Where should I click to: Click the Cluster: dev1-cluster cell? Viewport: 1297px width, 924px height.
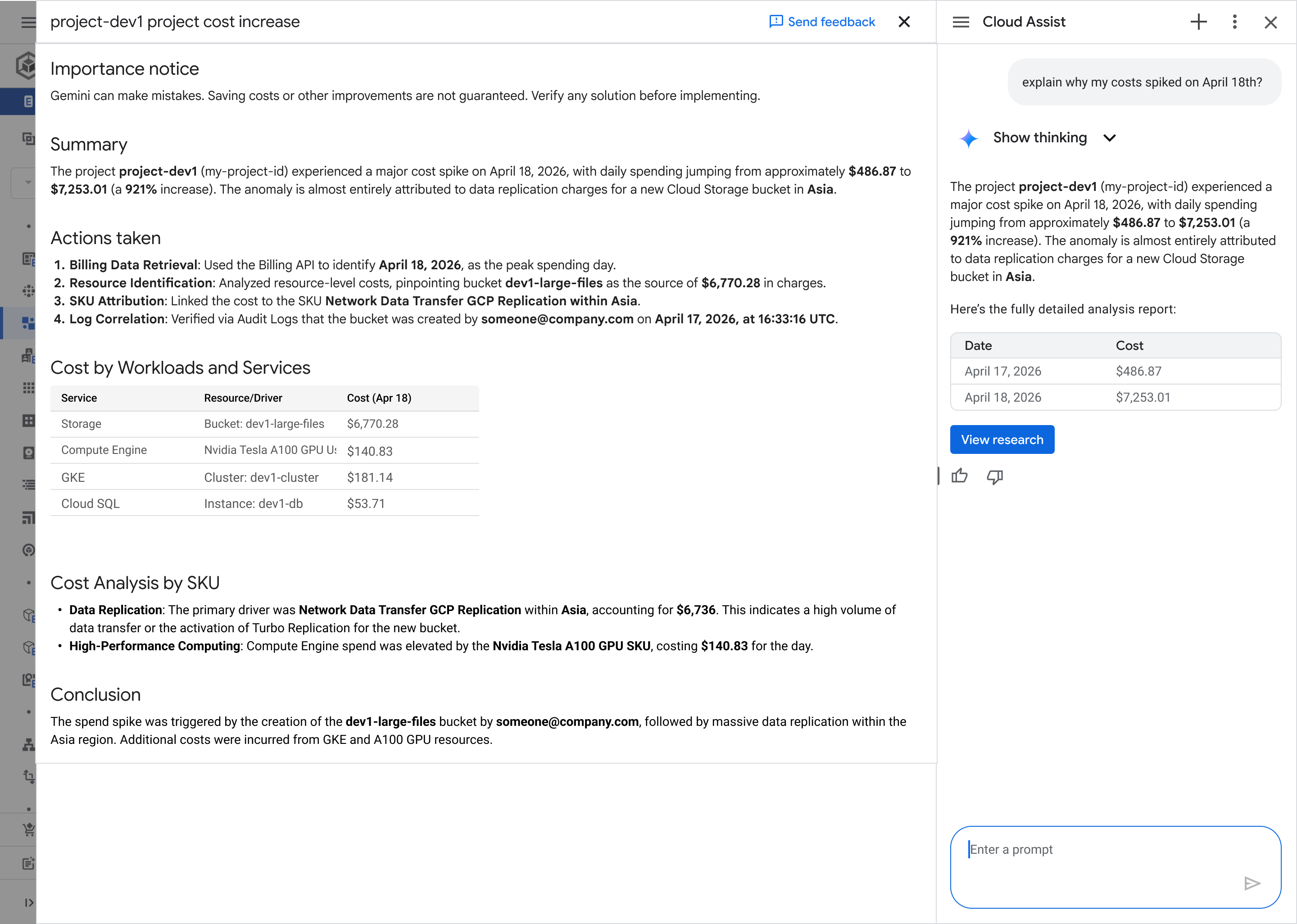tap(261, 477)
